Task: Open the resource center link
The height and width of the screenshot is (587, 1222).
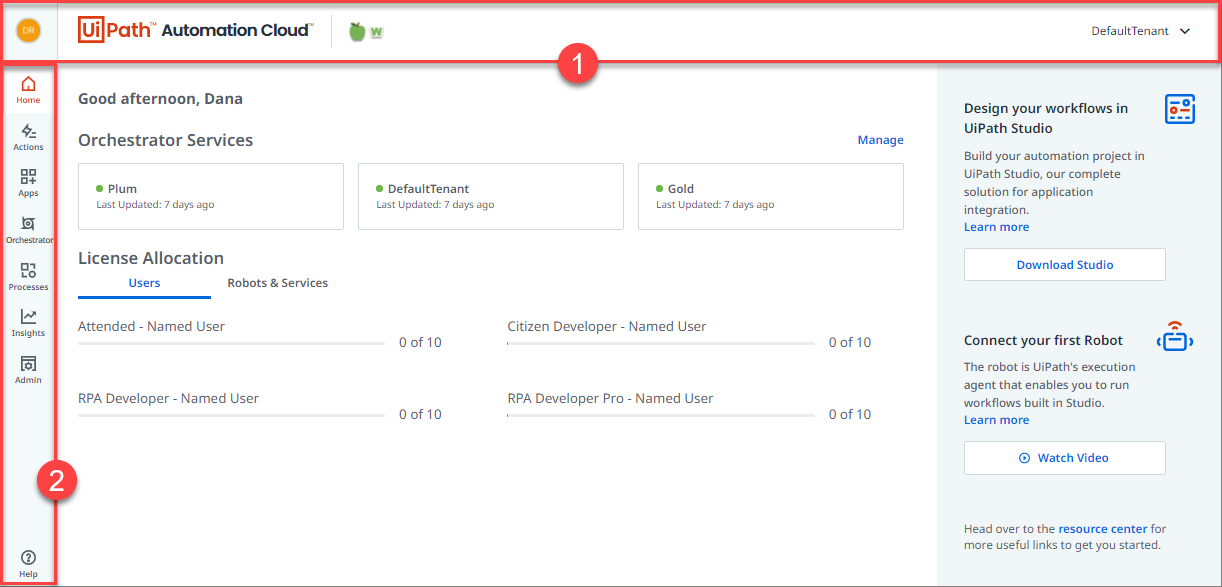Action: click(1103, 529)
